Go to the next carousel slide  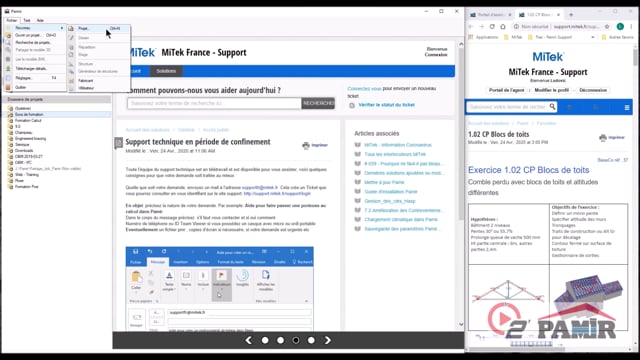pos(327,340)
